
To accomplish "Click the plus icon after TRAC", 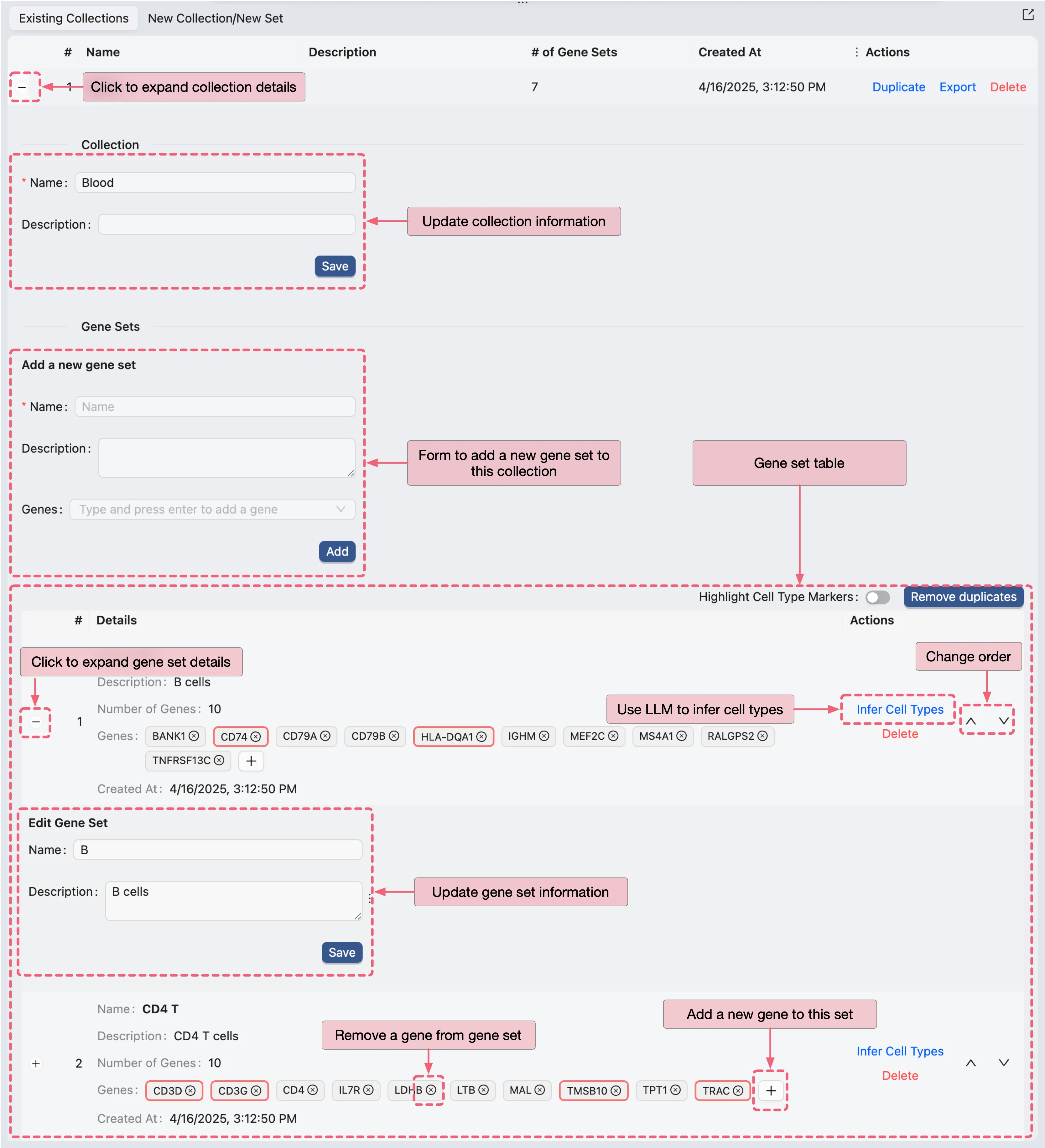I will [x=771, y=1090].
